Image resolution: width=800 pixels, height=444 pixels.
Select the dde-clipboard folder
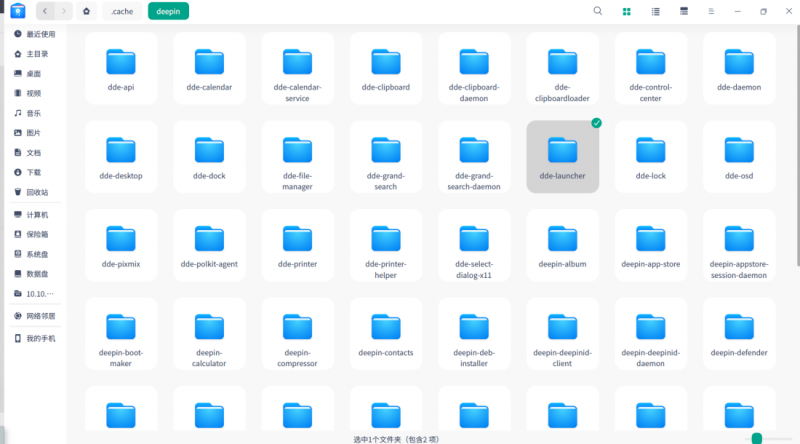click(x=386, y=68)
